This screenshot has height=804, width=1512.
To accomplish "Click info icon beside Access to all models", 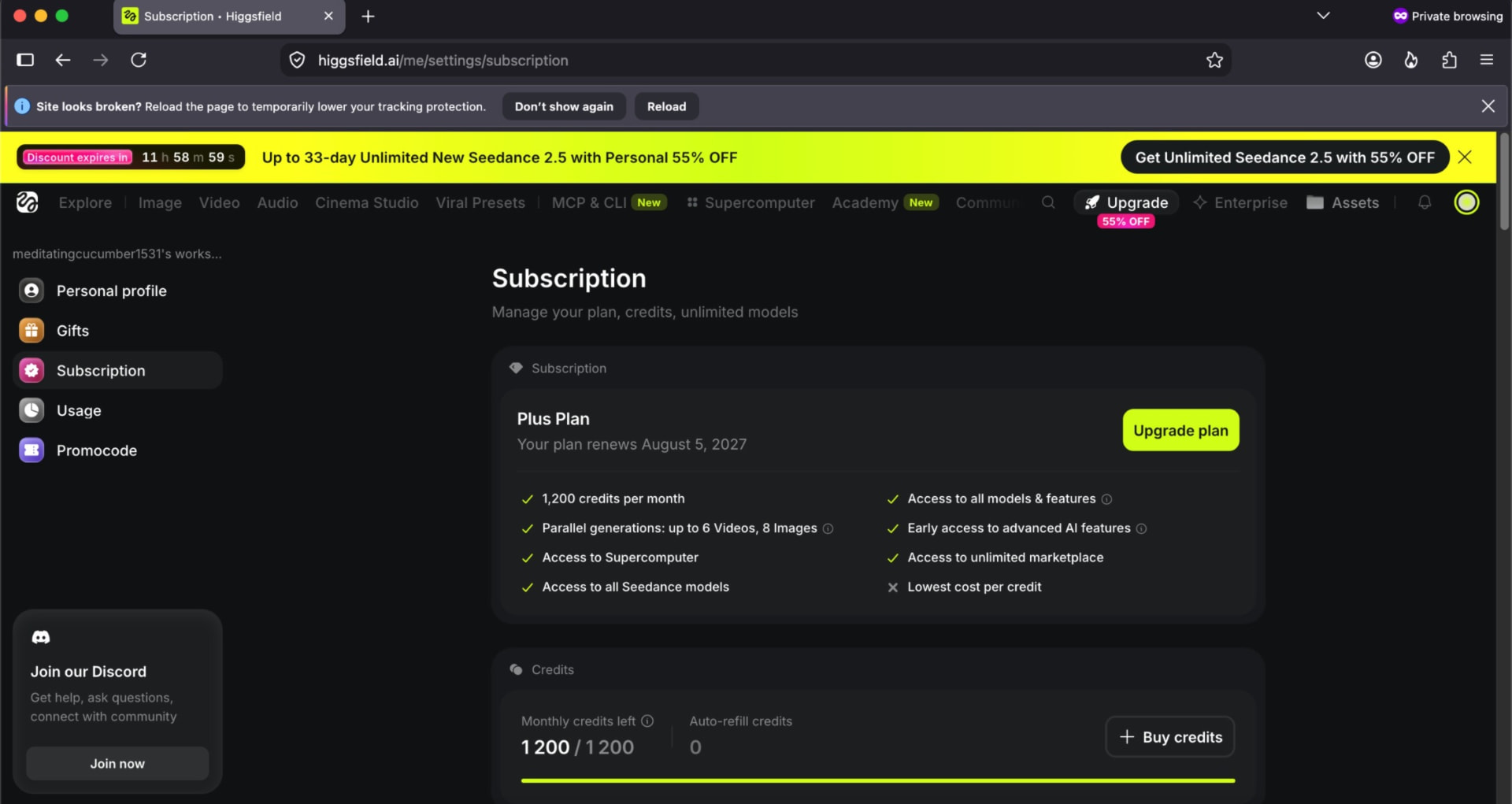I will pos(1106,499).
